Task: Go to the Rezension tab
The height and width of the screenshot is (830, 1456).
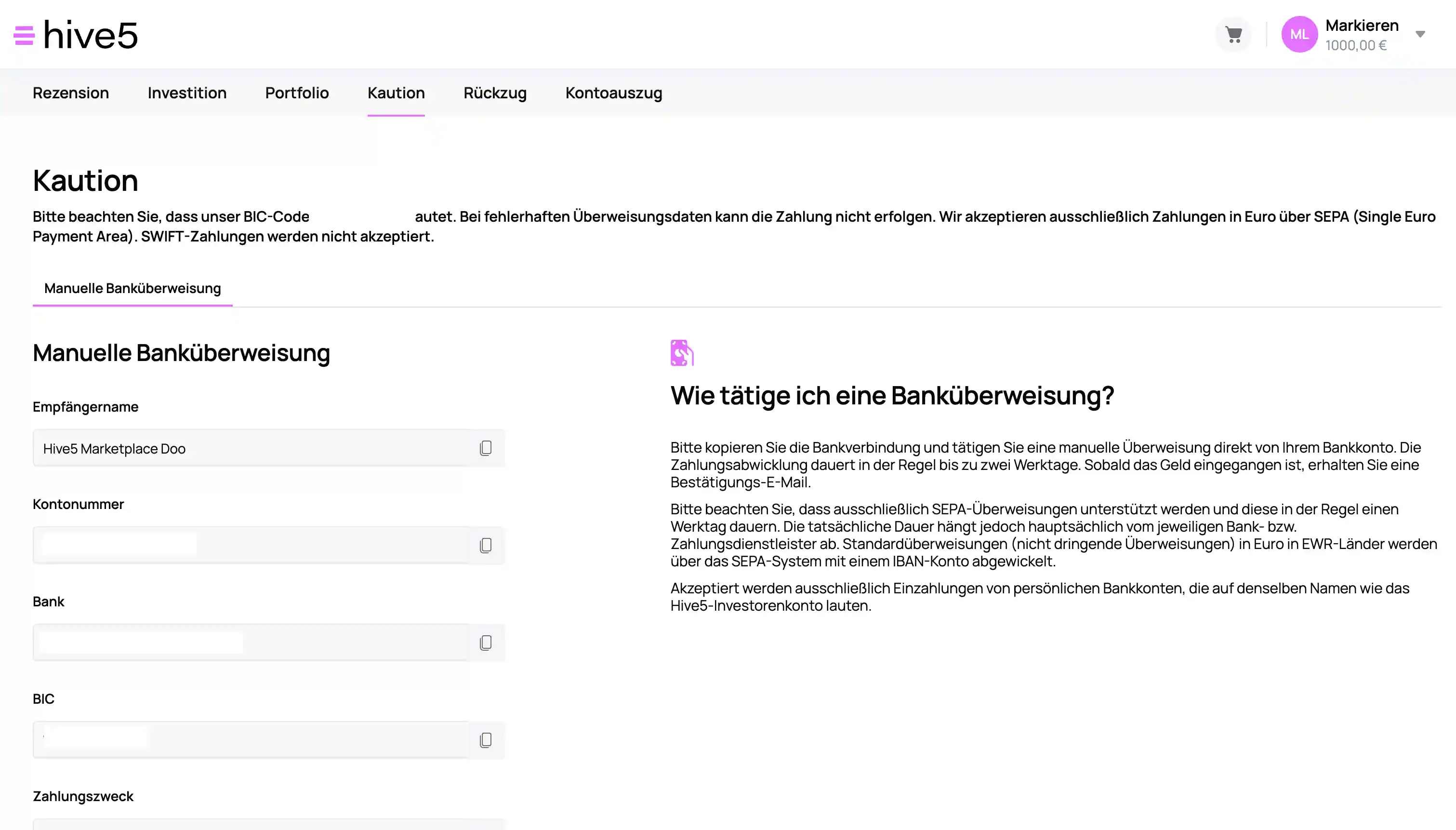Action: click(x=71, y=93)
